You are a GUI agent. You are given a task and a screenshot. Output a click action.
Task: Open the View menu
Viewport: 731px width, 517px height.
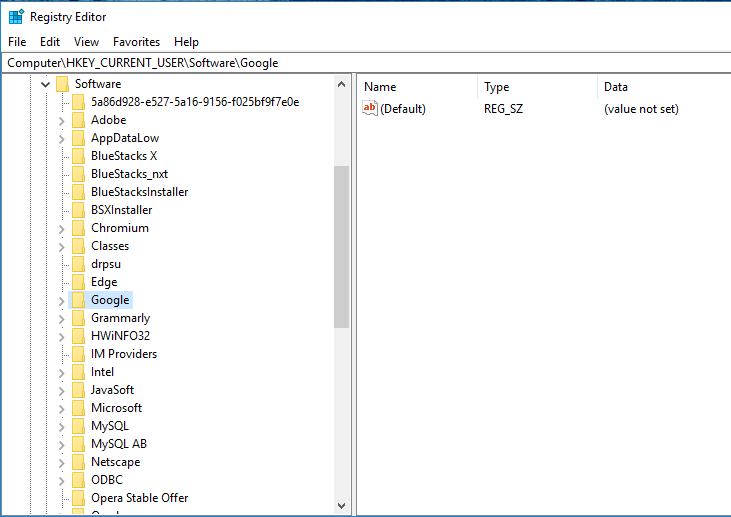[86, 42]
